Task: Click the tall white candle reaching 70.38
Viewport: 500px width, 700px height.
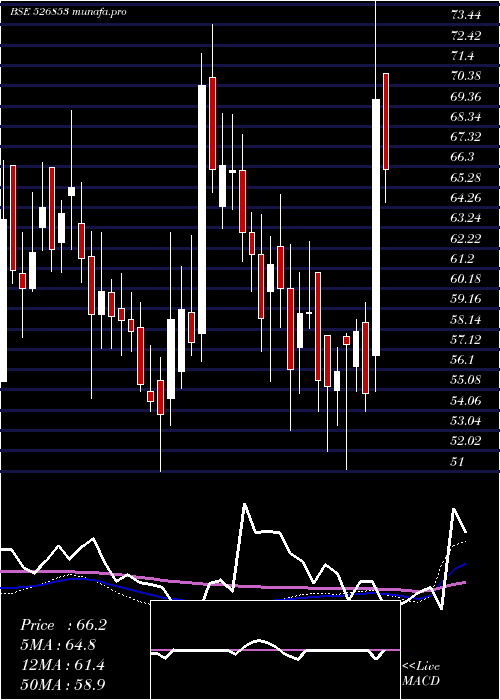Action: tap(202, 209)
